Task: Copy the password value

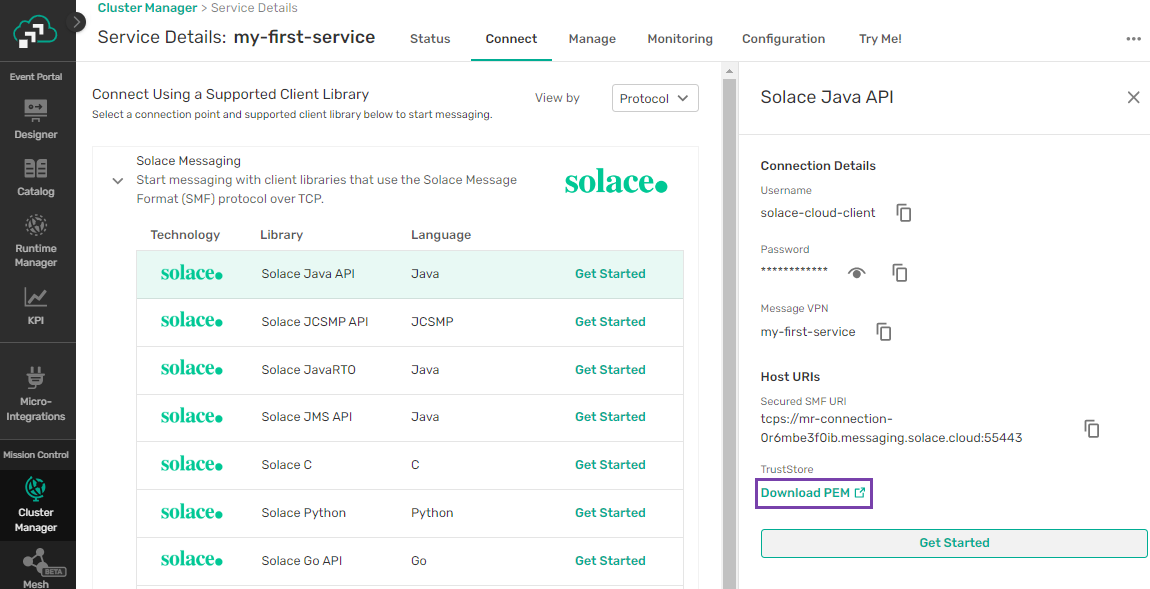Action: point(900,273)
